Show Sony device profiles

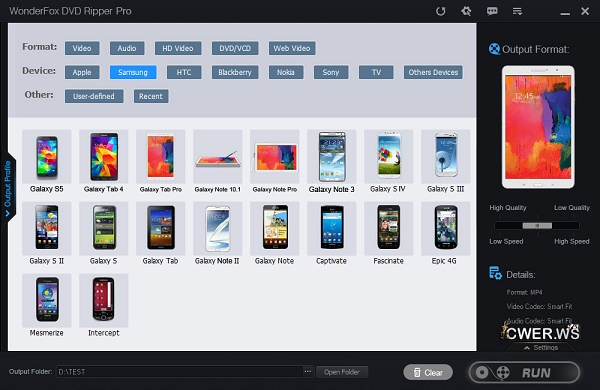pyautogui.click(x=331, y=72)
